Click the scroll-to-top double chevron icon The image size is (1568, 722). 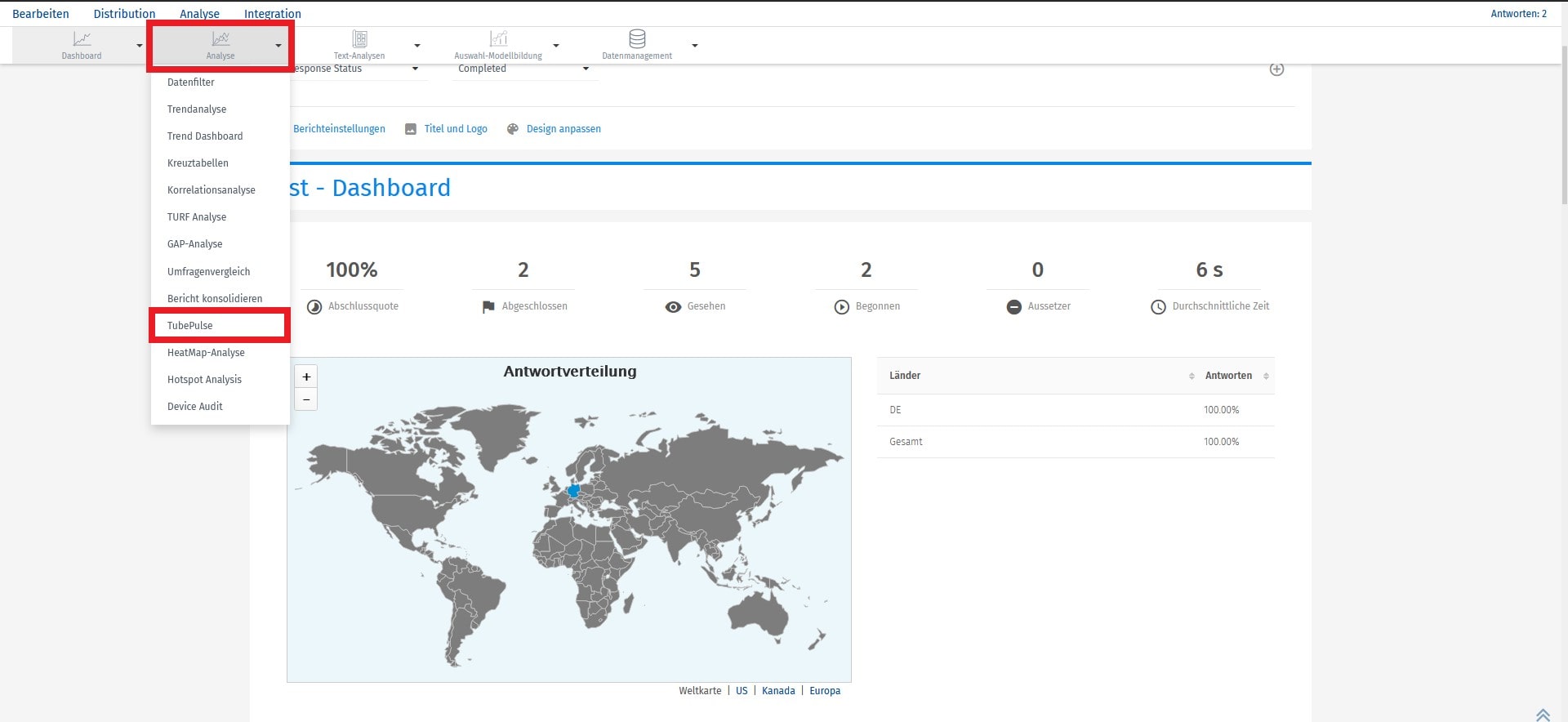tap(1542, 715)
